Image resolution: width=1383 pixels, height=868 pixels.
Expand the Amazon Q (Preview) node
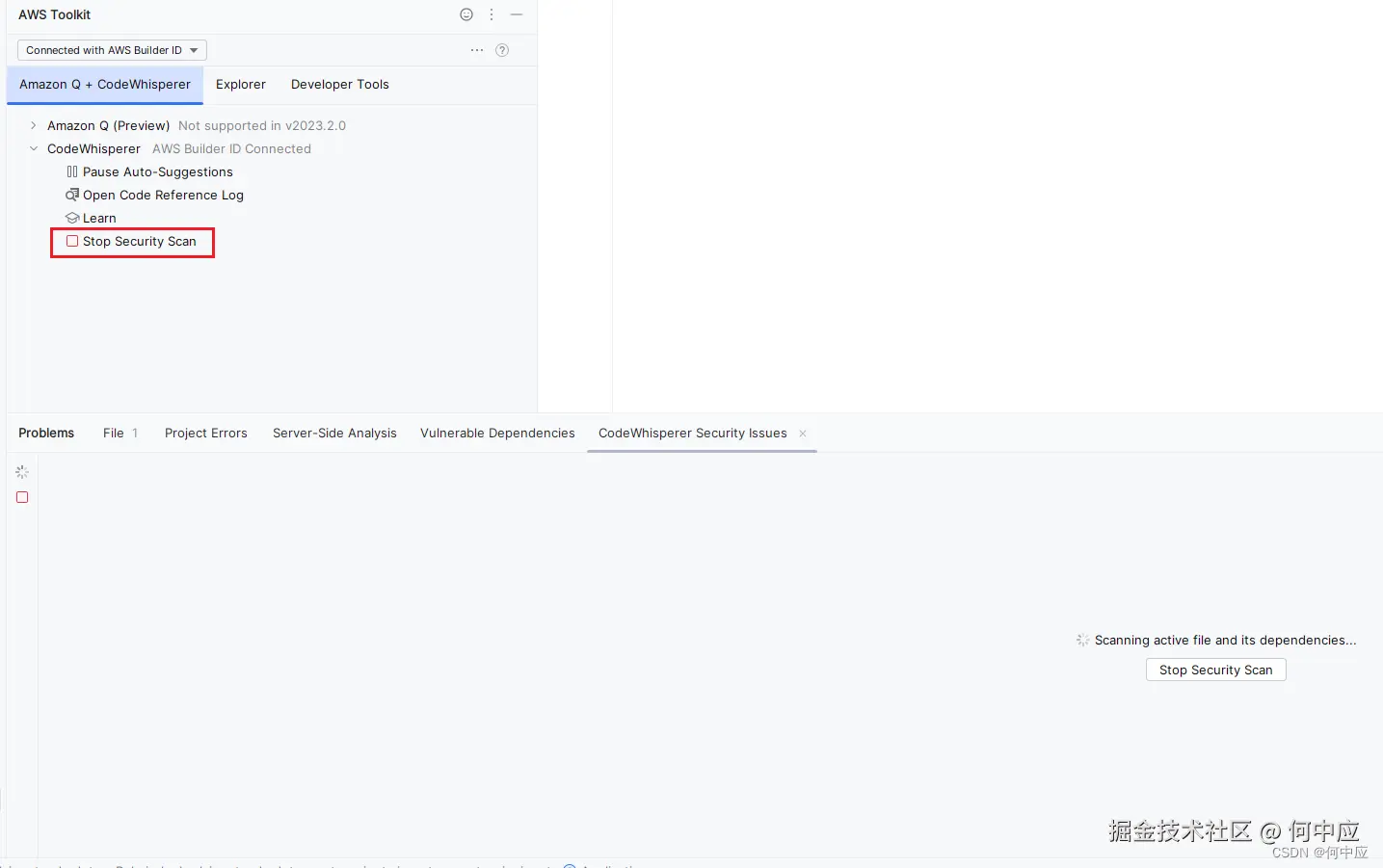click(34, 125)
